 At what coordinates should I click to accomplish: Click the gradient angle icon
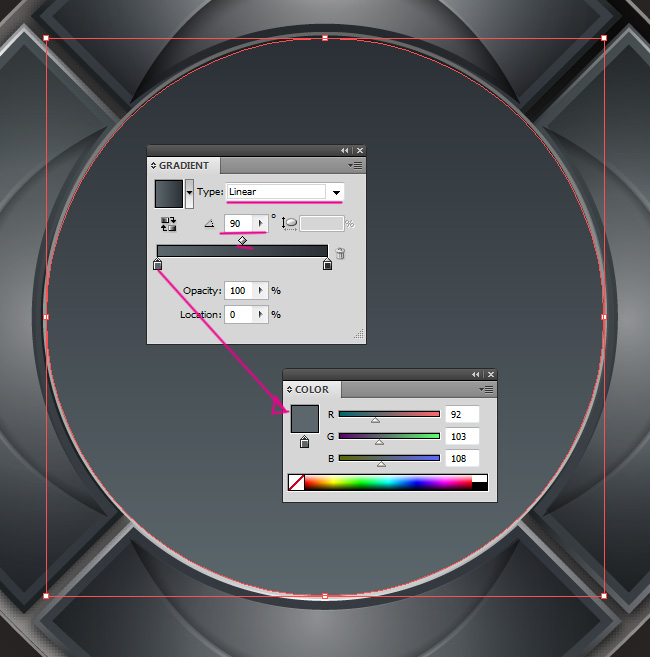pos(210,224)
